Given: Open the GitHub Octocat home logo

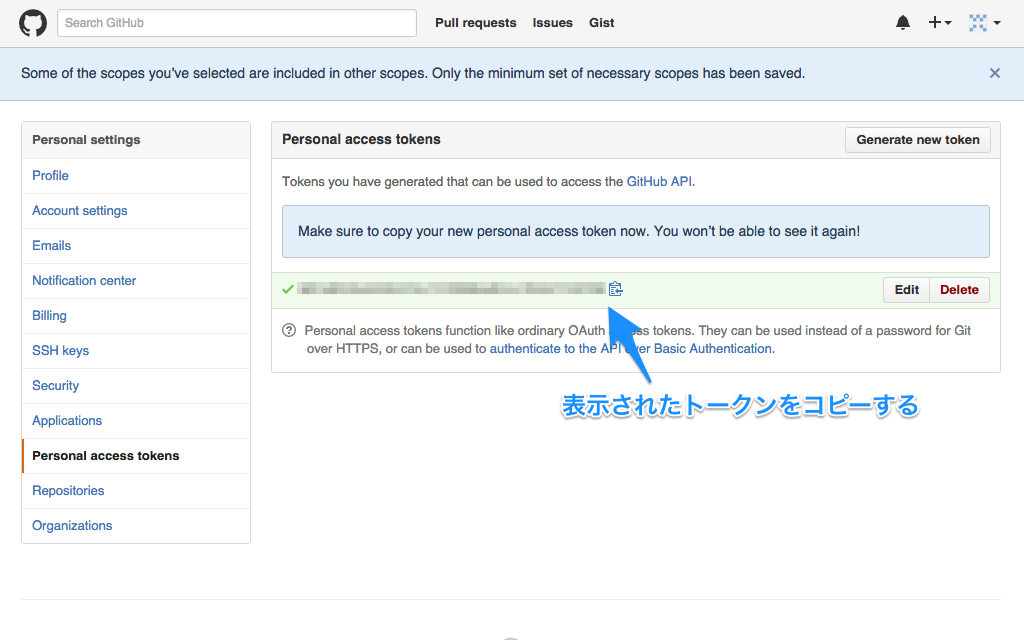Looking at the screenshot, I should click(x=33, y=23).
